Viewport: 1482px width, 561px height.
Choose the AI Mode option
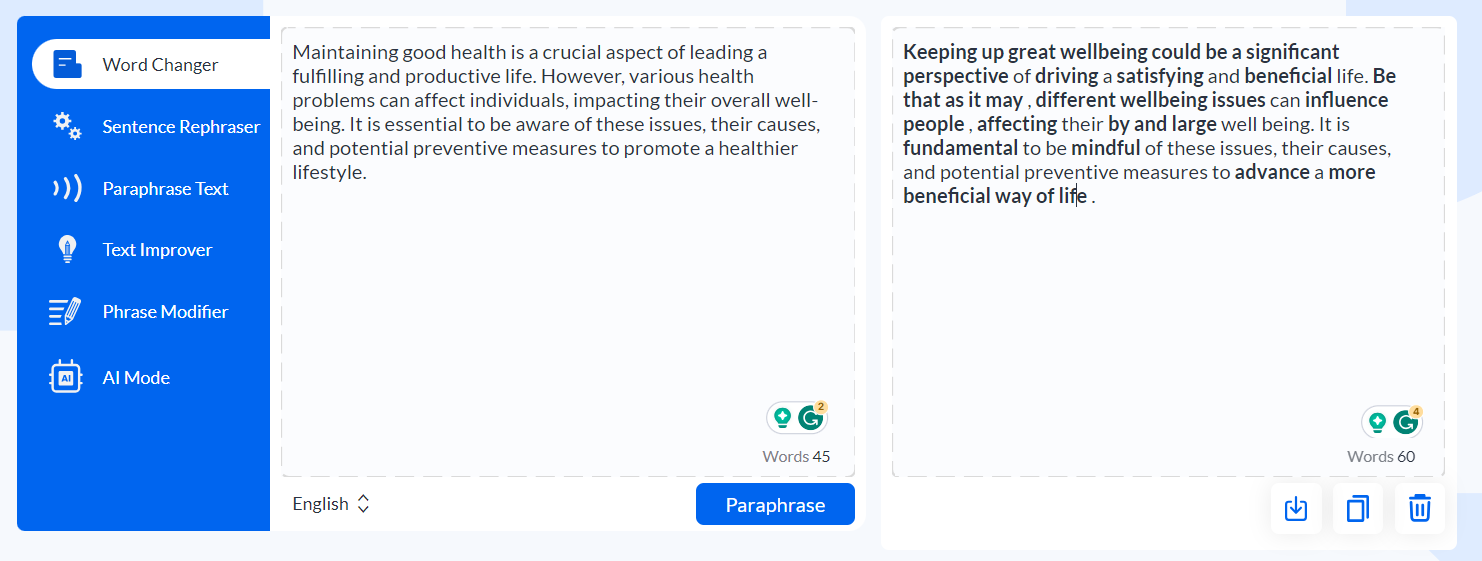tap(136, 378)
